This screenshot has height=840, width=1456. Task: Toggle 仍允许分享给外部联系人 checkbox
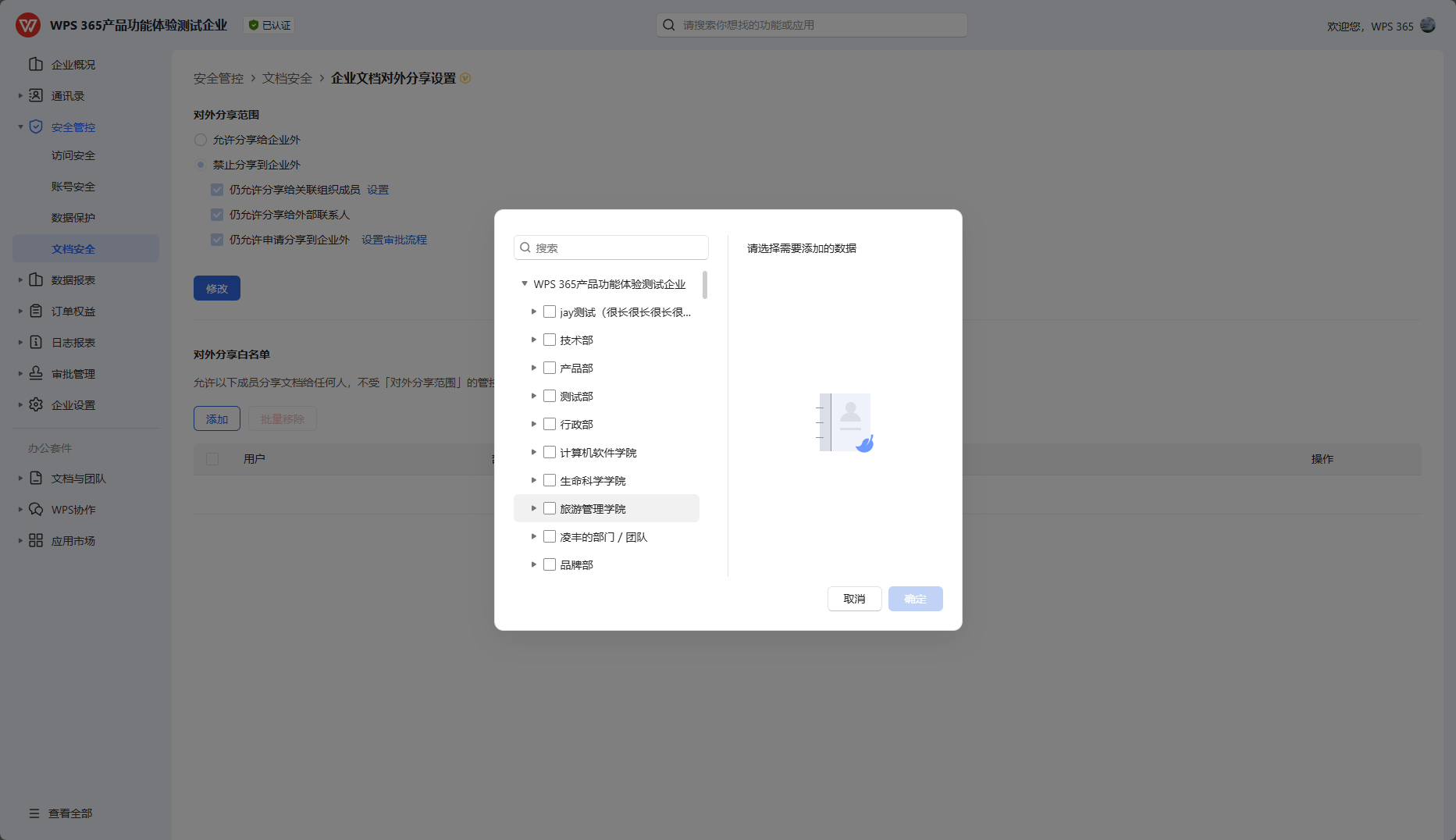pos(217,215)
